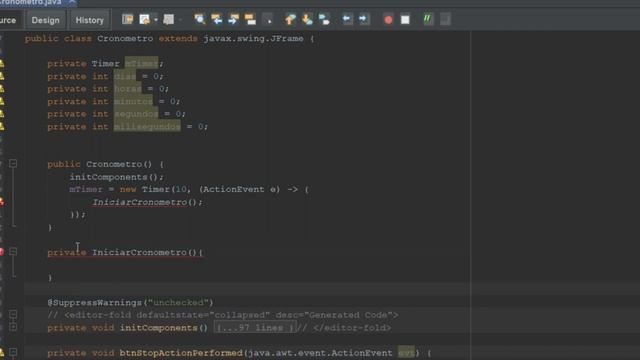Screen dimensions: 640x360
Task: Click warning icon beside int dias line
Action: pos(2,76)
